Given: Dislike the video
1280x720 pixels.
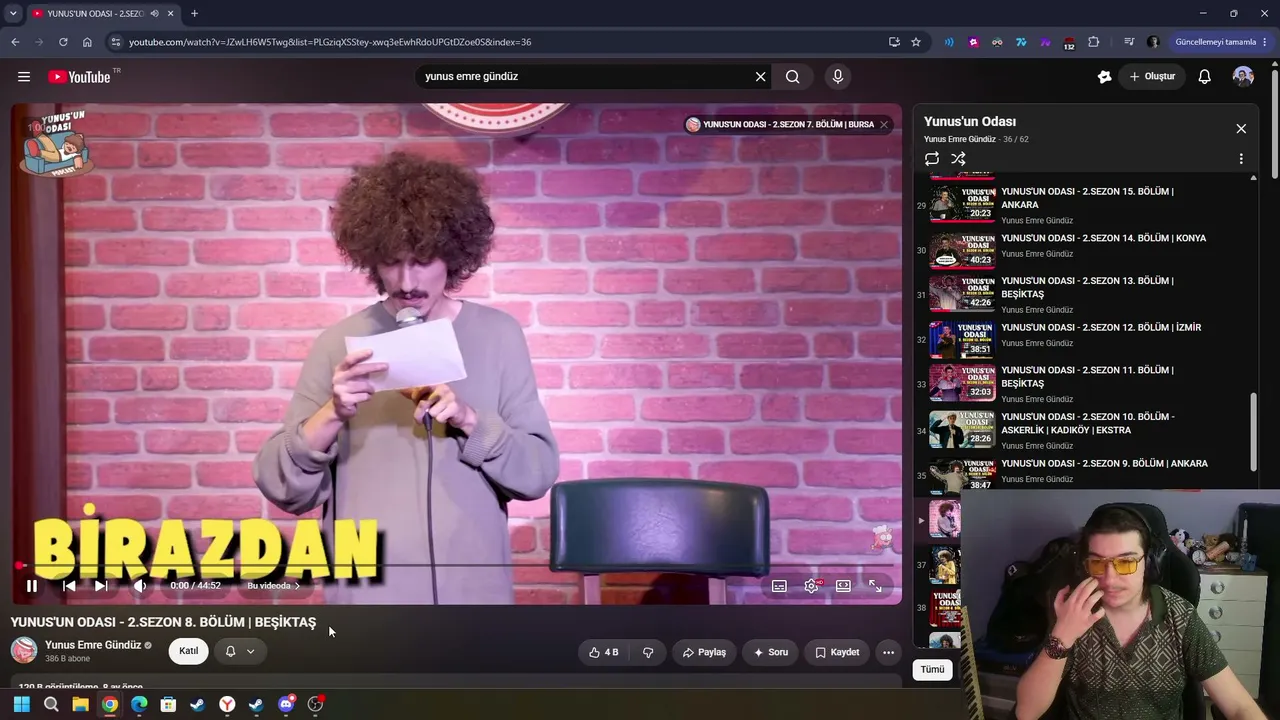Looking at the screenshot, I should point(648,652).
